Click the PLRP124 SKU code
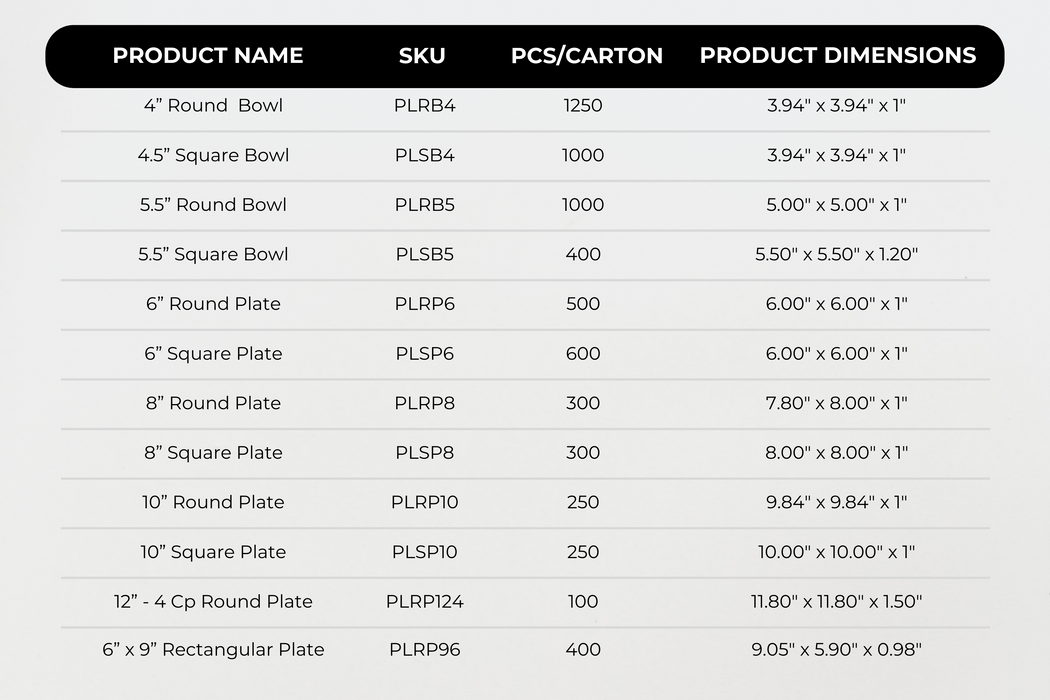Screen dimensions: 1050x700 pos(425,602)
